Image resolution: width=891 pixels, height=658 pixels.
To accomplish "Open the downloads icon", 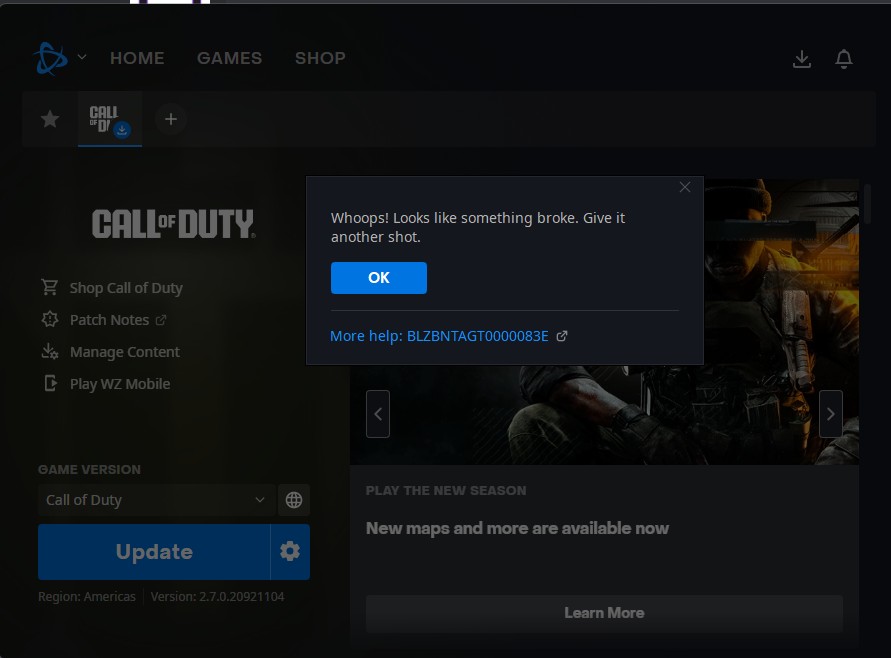I will coord(802,59).
